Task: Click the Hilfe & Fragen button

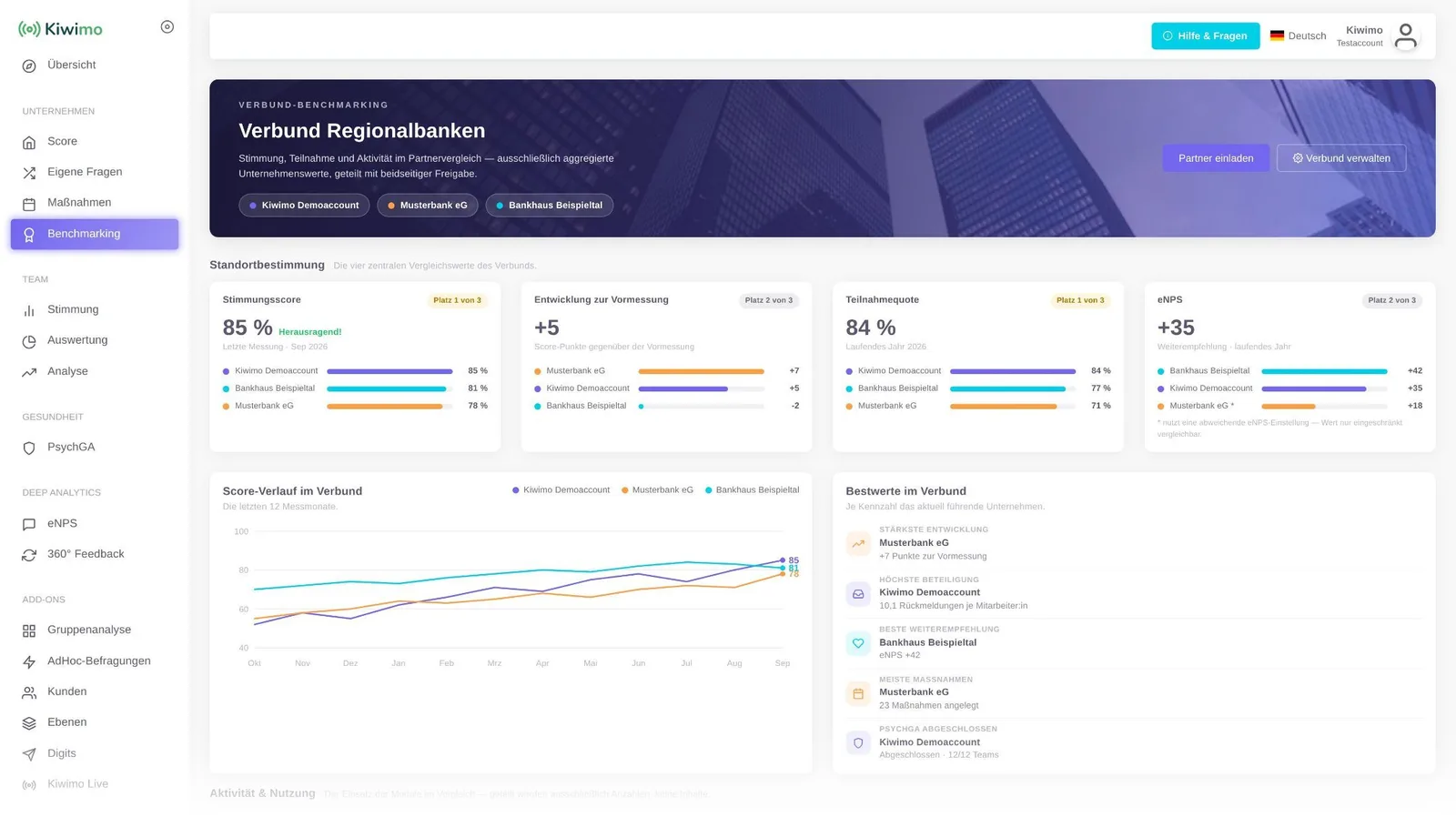Action: 1206,36
